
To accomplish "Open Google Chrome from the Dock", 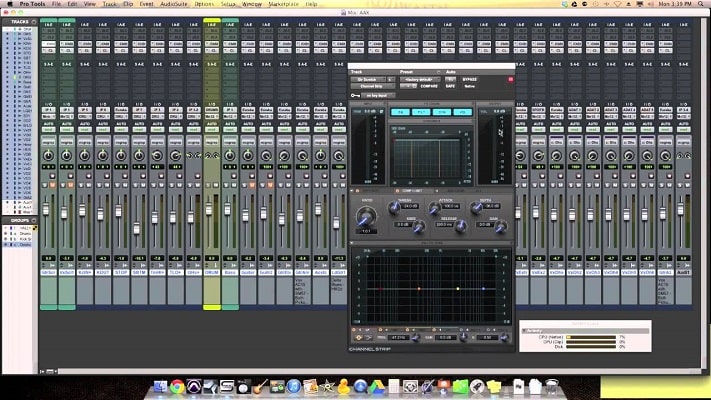I will coord(177,386).
